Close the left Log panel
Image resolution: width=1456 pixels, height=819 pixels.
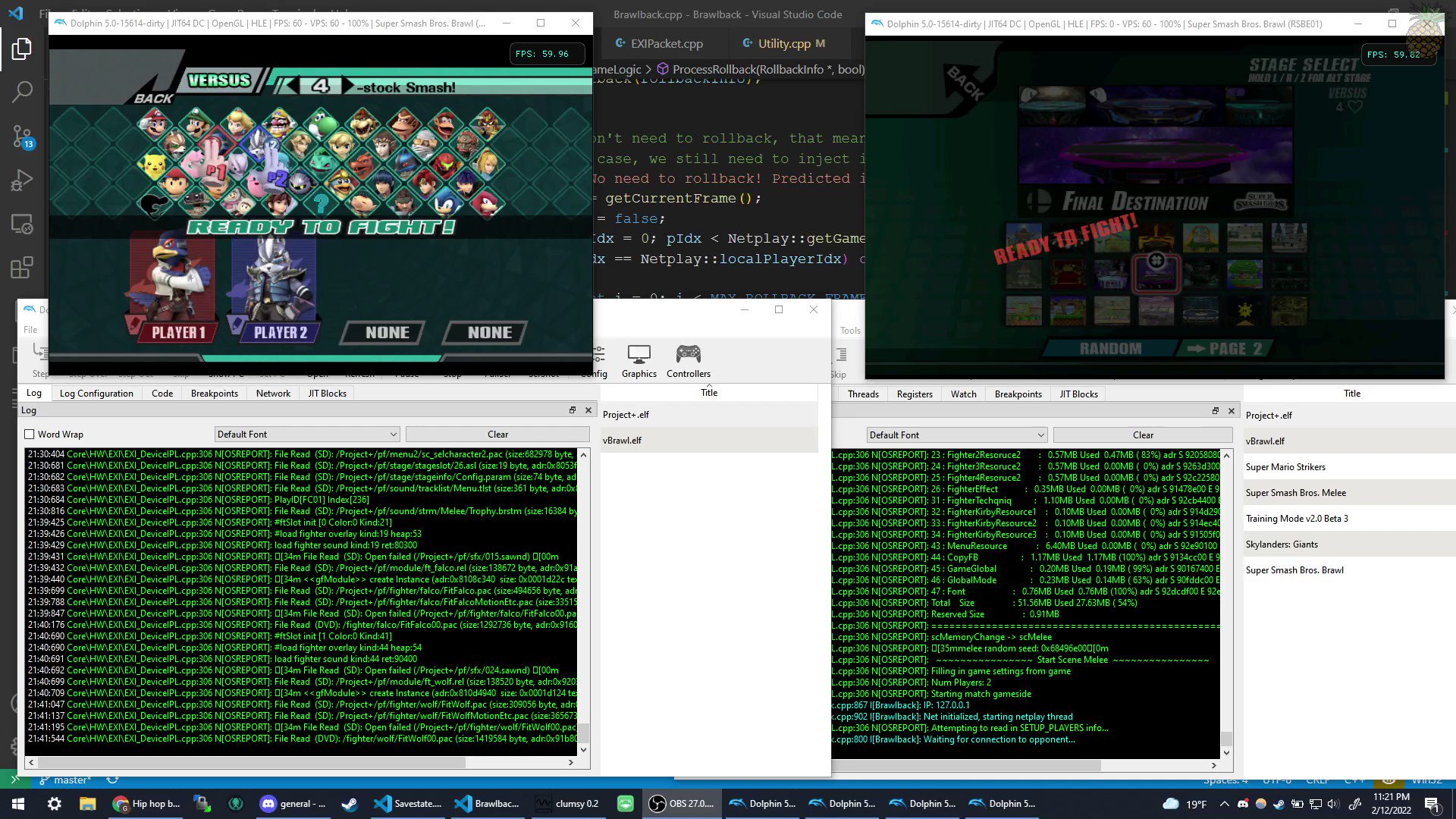pyautogui.click(x=588, y=410)
